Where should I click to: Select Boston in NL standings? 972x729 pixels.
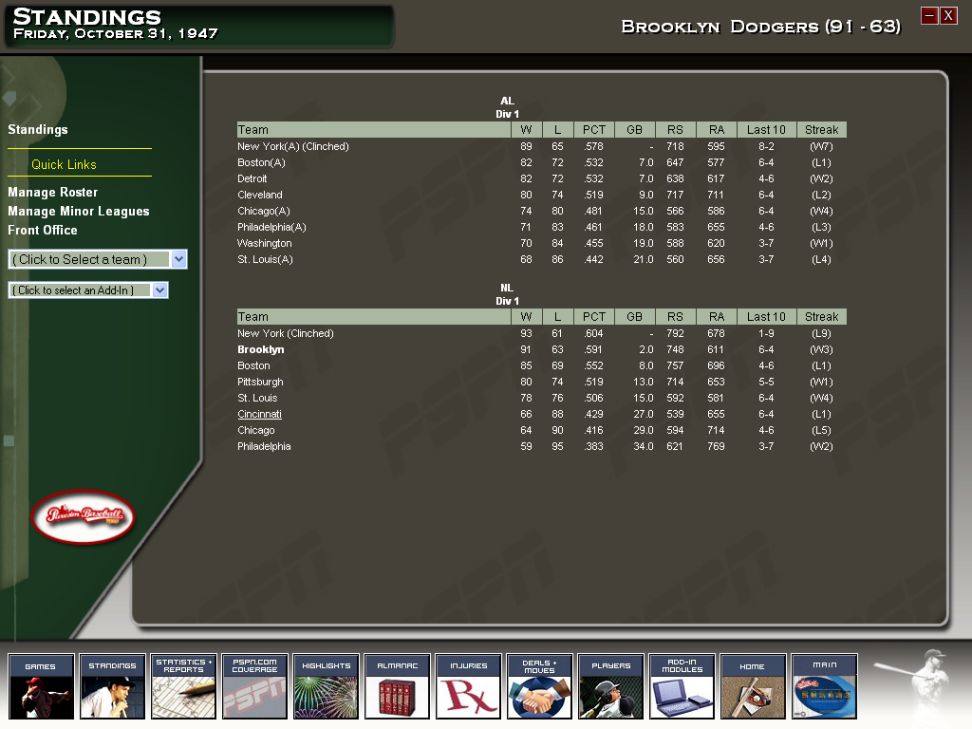541,366
